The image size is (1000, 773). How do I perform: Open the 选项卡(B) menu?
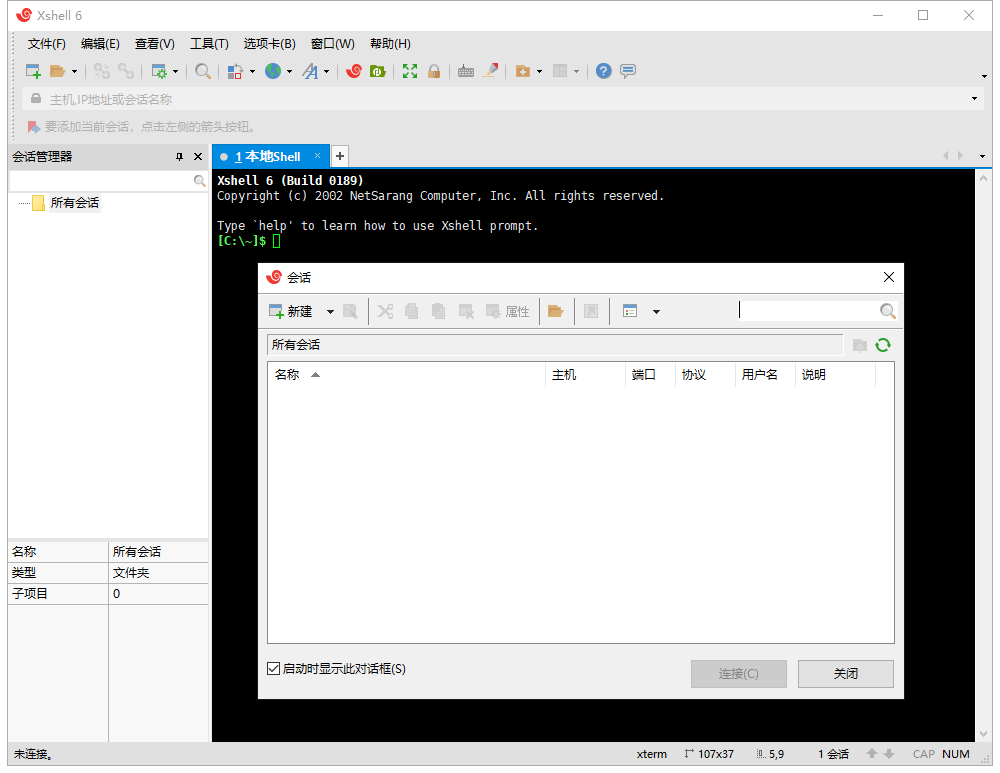pyautogui.click(x=270, y=44)
